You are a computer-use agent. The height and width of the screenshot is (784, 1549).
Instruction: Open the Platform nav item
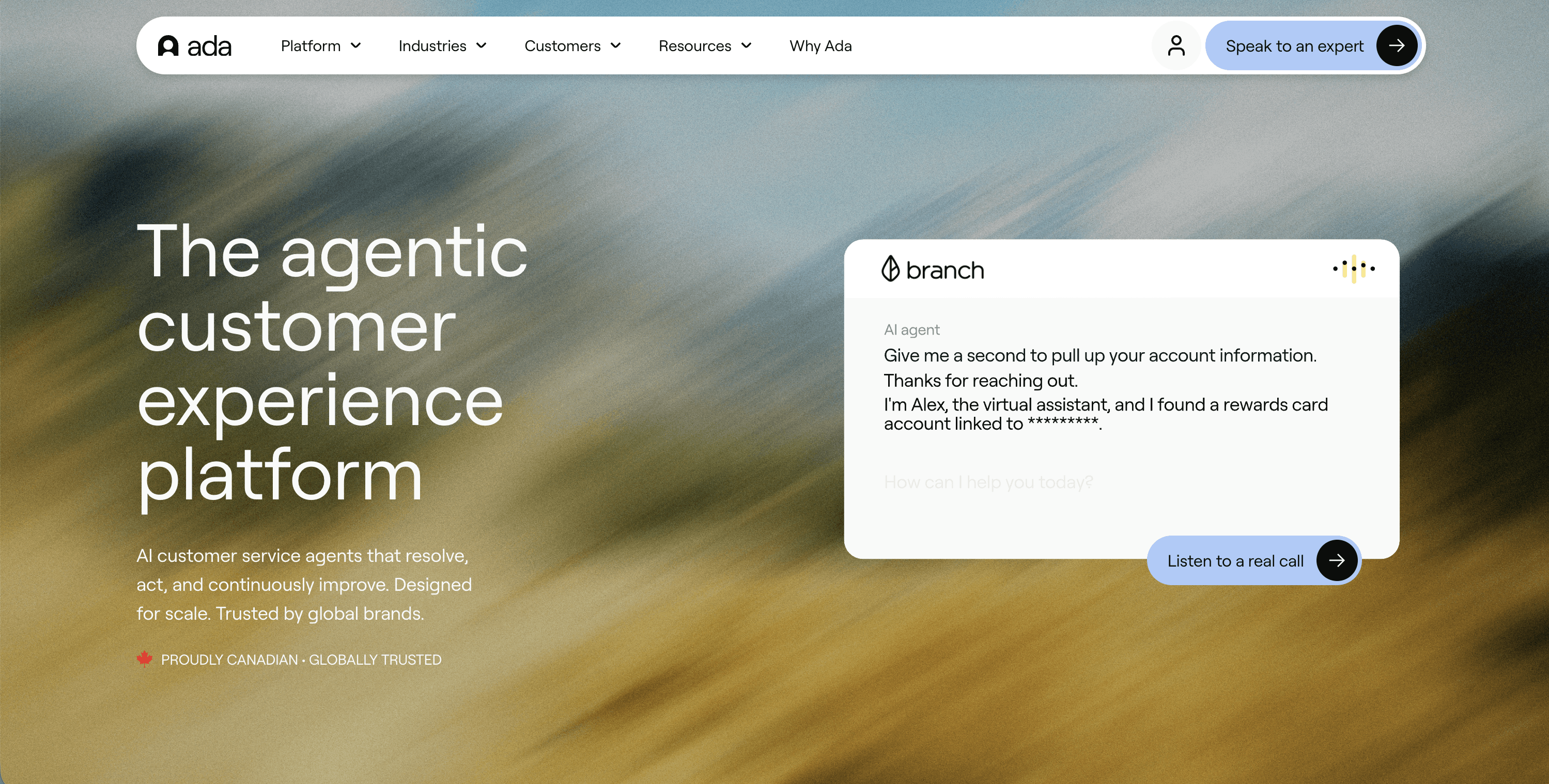pos(321,45)
